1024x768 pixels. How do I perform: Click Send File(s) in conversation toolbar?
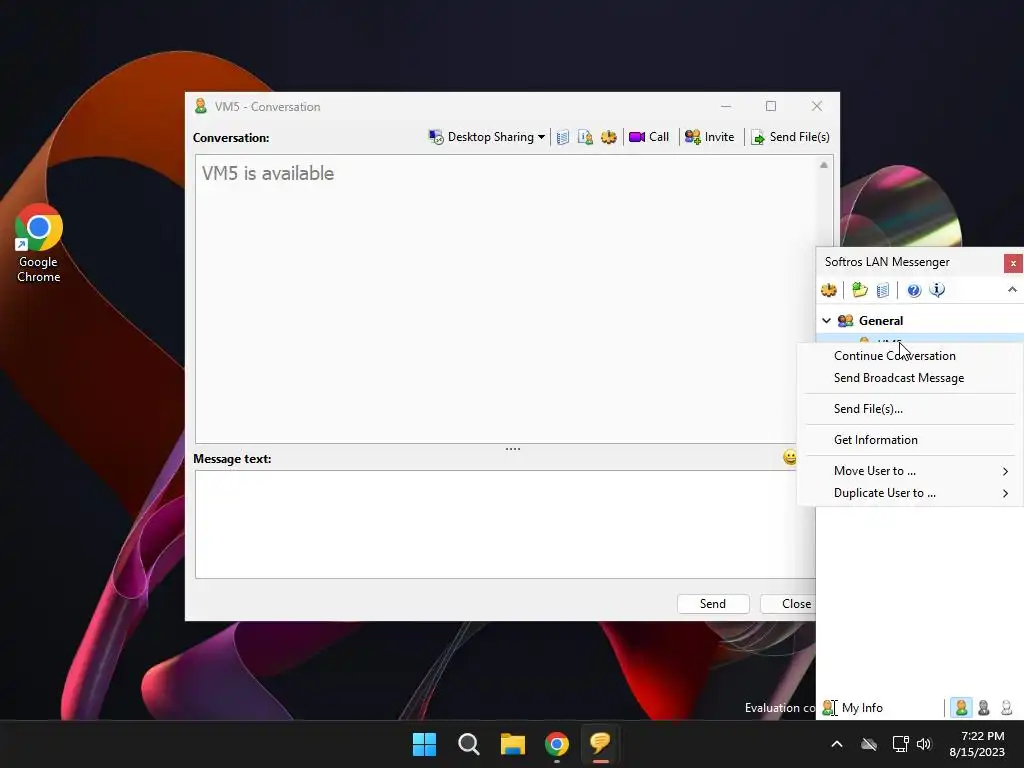point(791,137)
